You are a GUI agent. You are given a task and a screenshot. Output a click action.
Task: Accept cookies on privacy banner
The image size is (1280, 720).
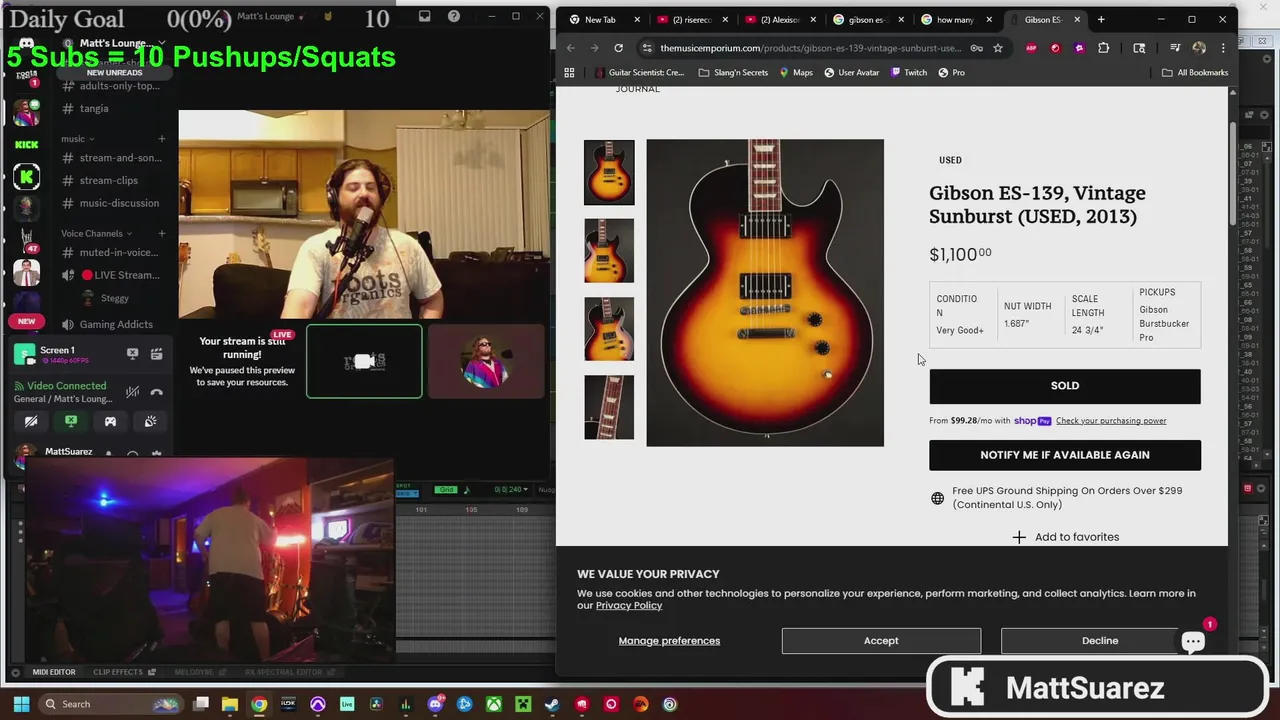pyautogui.click(x=881, y=641)
